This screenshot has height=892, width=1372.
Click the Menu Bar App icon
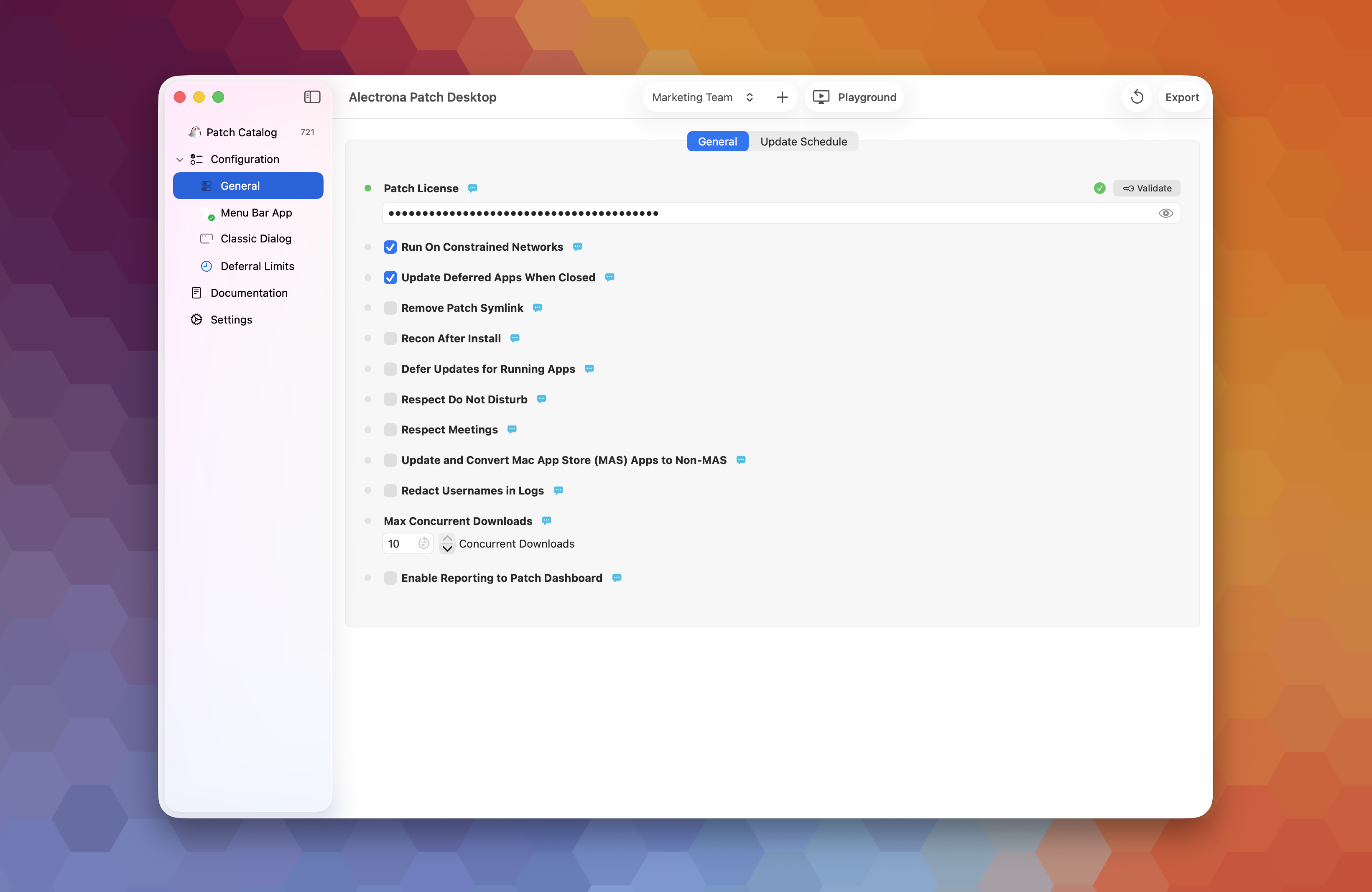click(207, 213)
